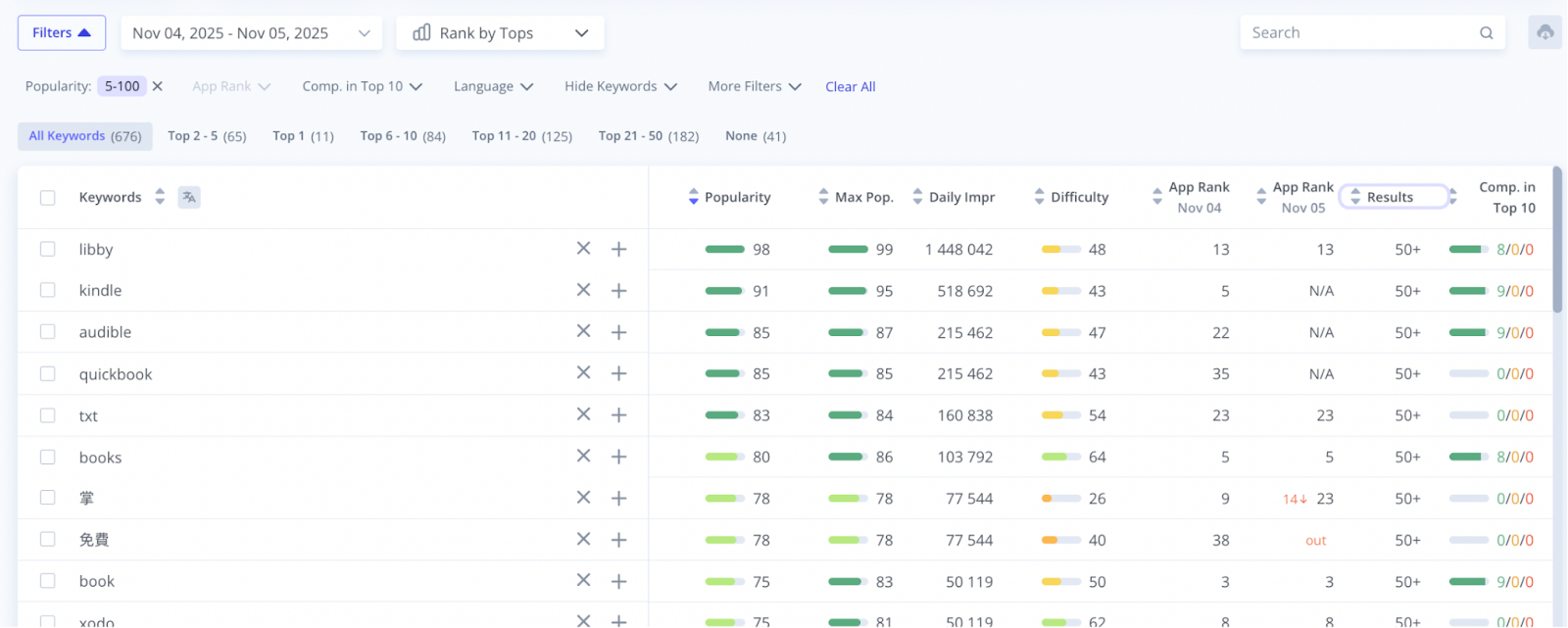
Task: Sort by the Popularity column arrows
Action: coord(694,197)
